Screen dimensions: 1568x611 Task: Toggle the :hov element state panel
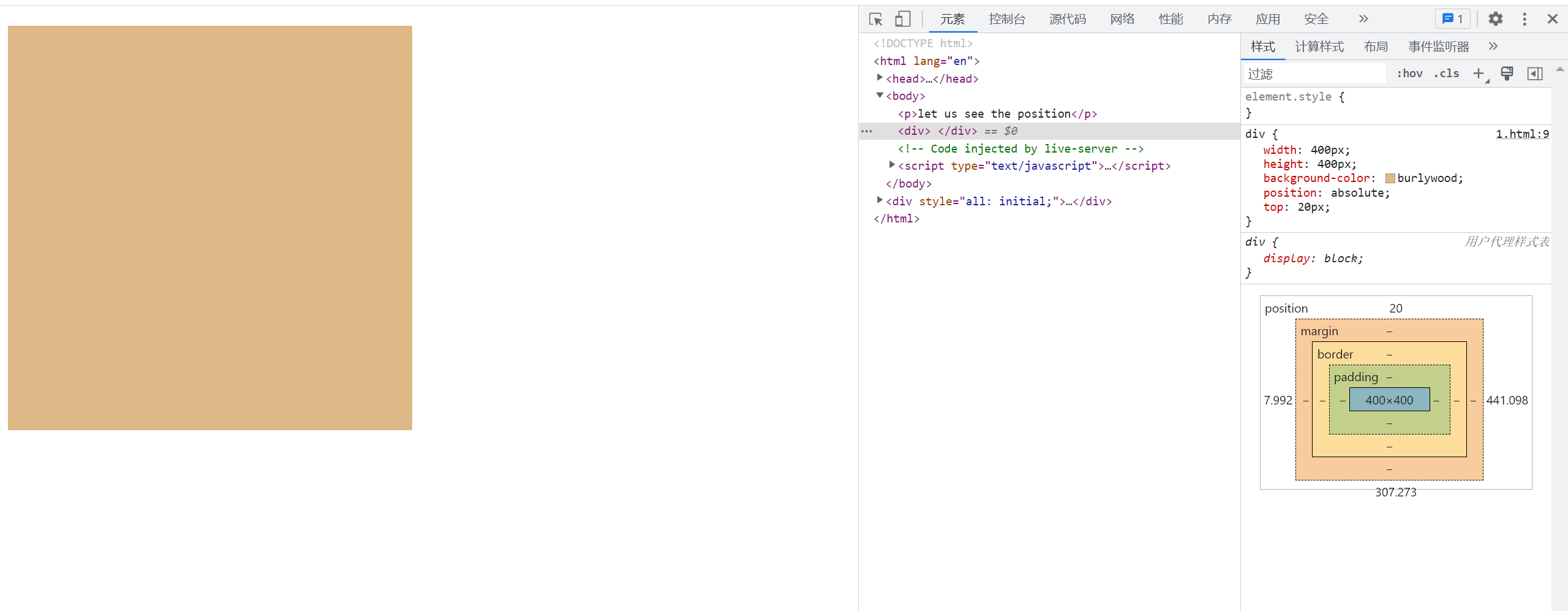coord(1409,74)
